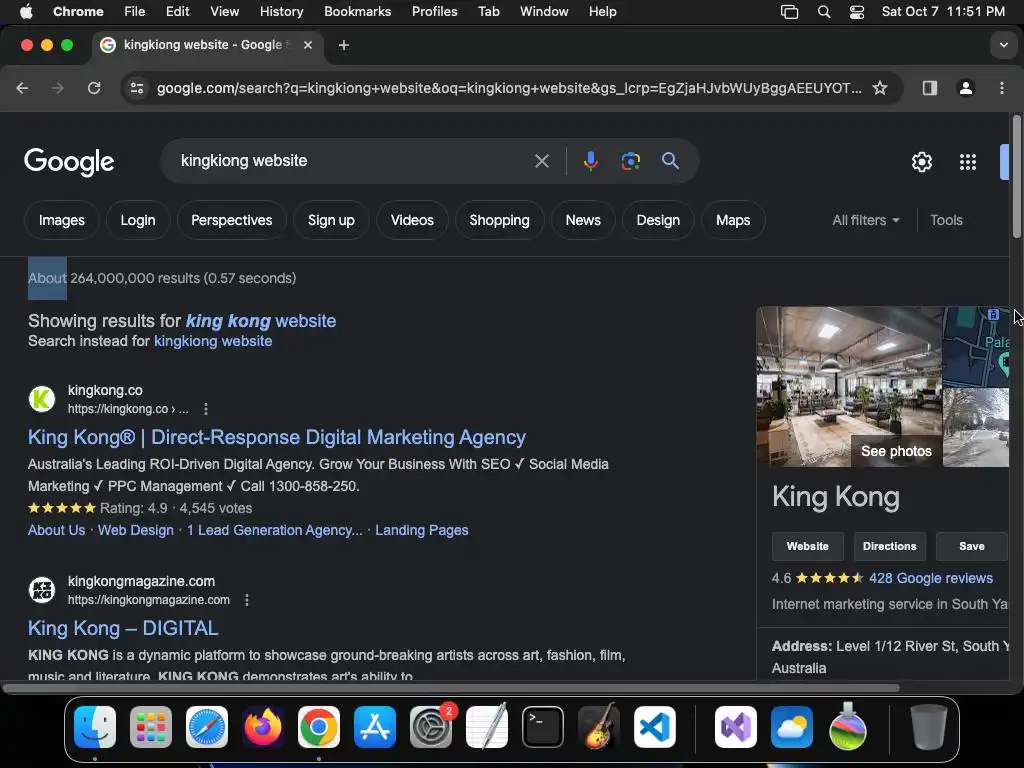Open the map thumbnail in knowledge panel
Screen dimensions: 1024x768
point(976,346)
